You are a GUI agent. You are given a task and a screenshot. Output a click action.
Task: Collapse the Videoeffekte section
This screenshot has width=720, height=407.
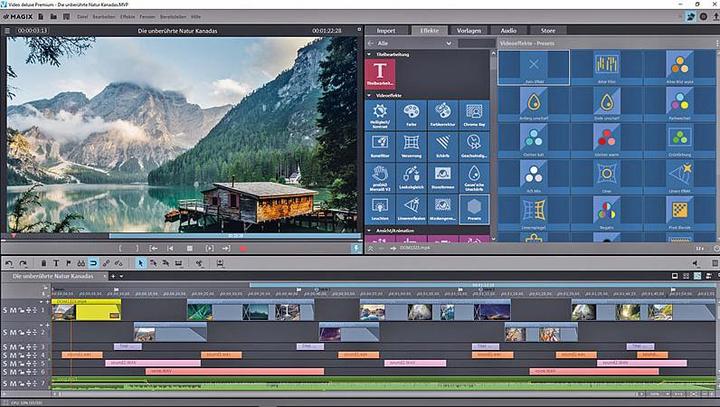point(368,95)
